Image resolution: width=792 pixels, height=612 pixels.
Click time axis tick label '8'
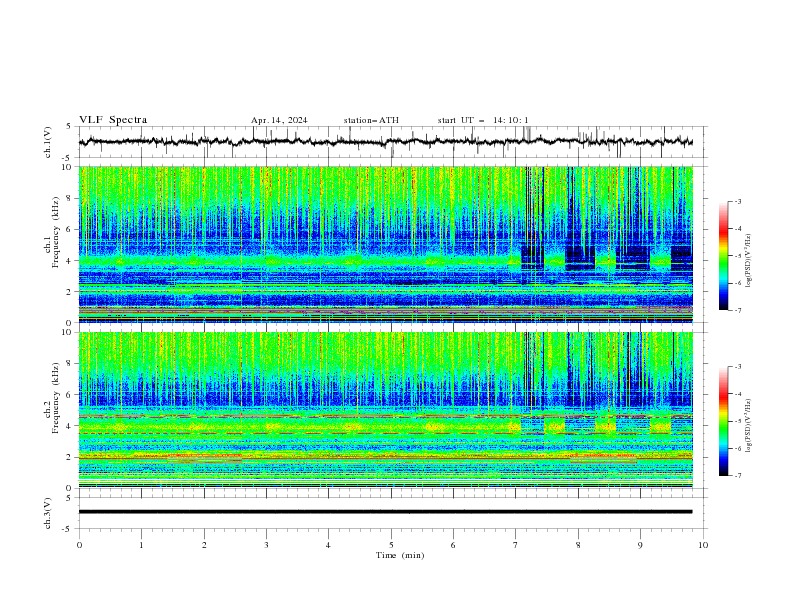click(x=578, y=545)
